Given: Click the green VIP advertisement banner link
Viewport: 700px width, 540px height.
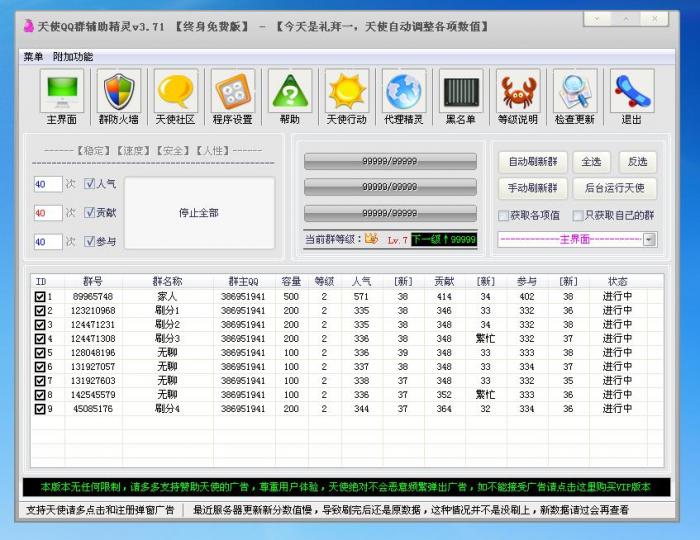Looking at the screenshot, I should (346, 487).
